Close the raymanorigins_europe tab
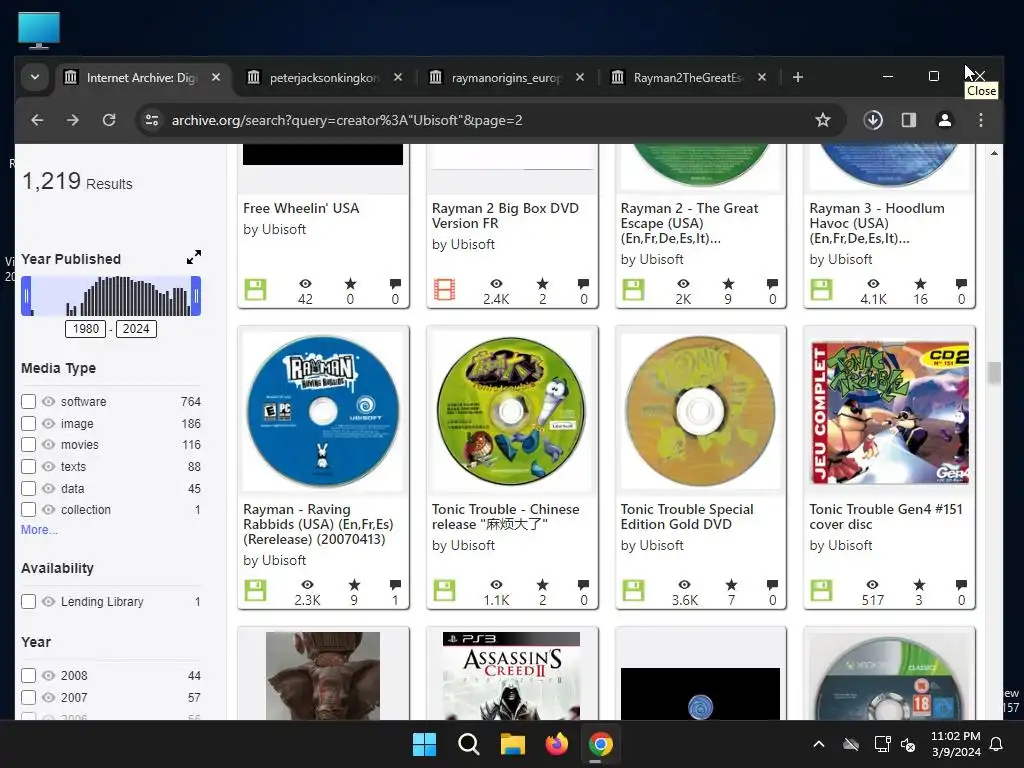The image size is (1024, 768). coord(579,77)
